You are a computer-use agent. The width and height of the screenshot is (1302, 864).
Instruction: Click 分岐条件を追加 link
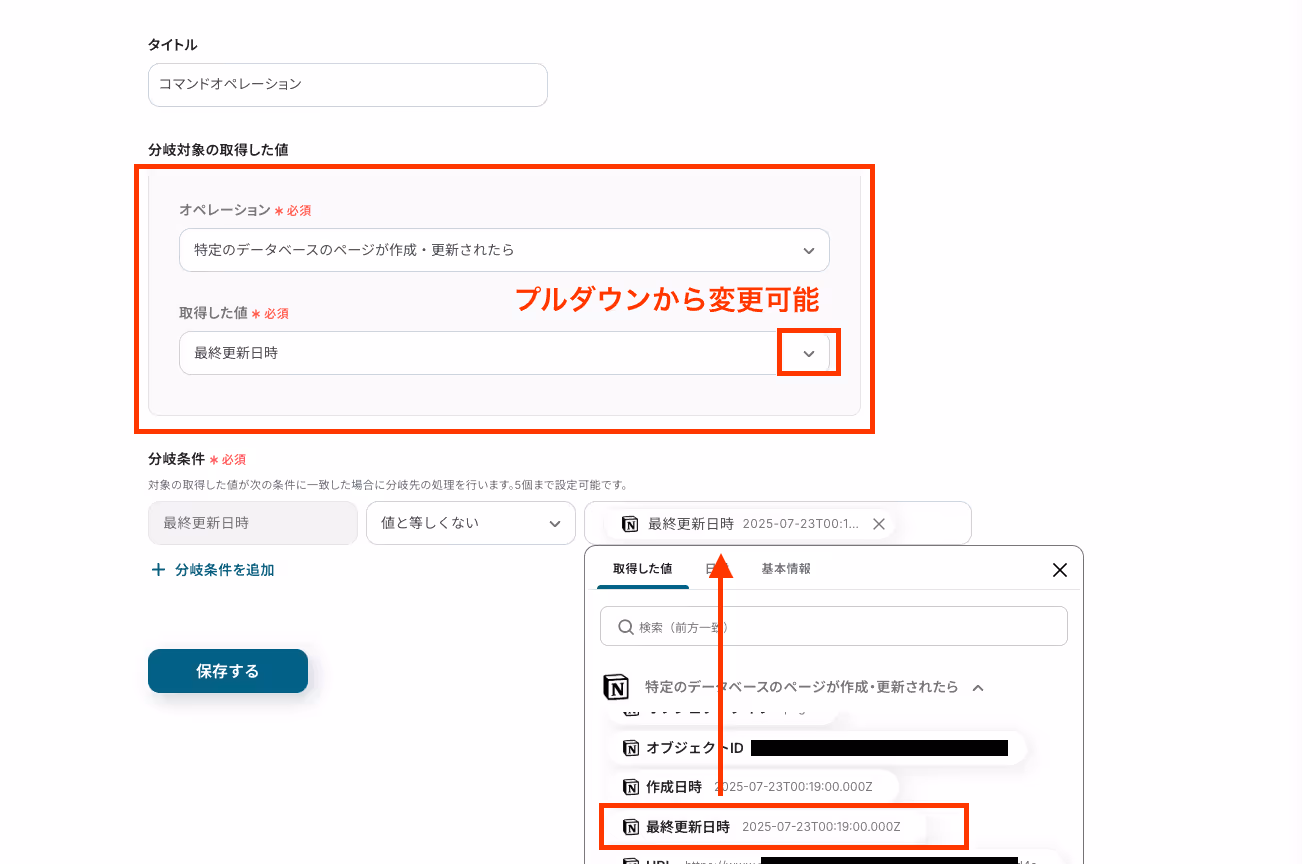pos(224,570)
